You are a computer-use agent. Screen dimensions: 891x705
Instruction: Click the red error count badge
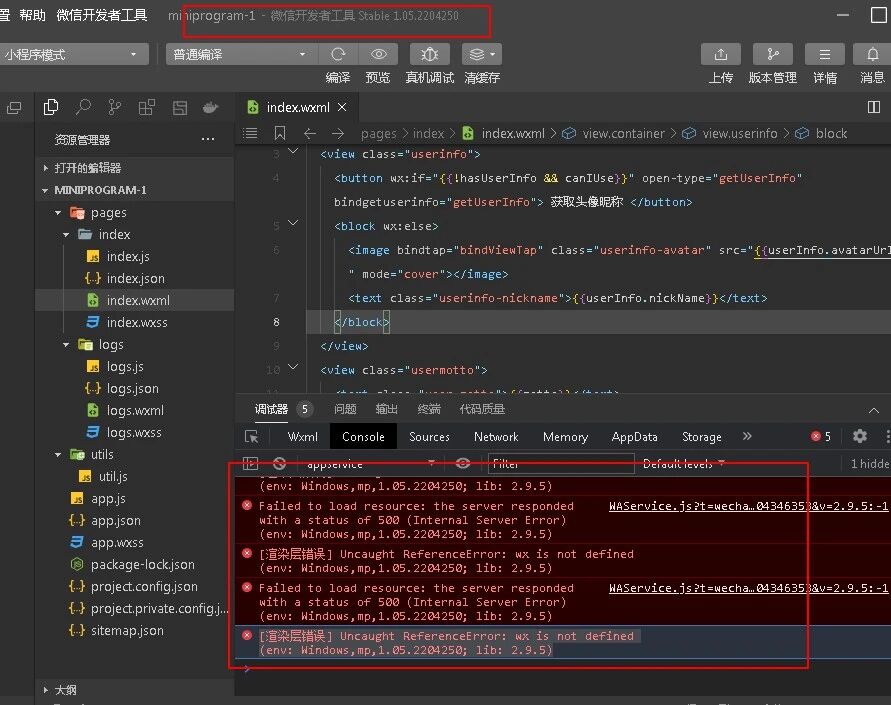(x=821, y=436)
